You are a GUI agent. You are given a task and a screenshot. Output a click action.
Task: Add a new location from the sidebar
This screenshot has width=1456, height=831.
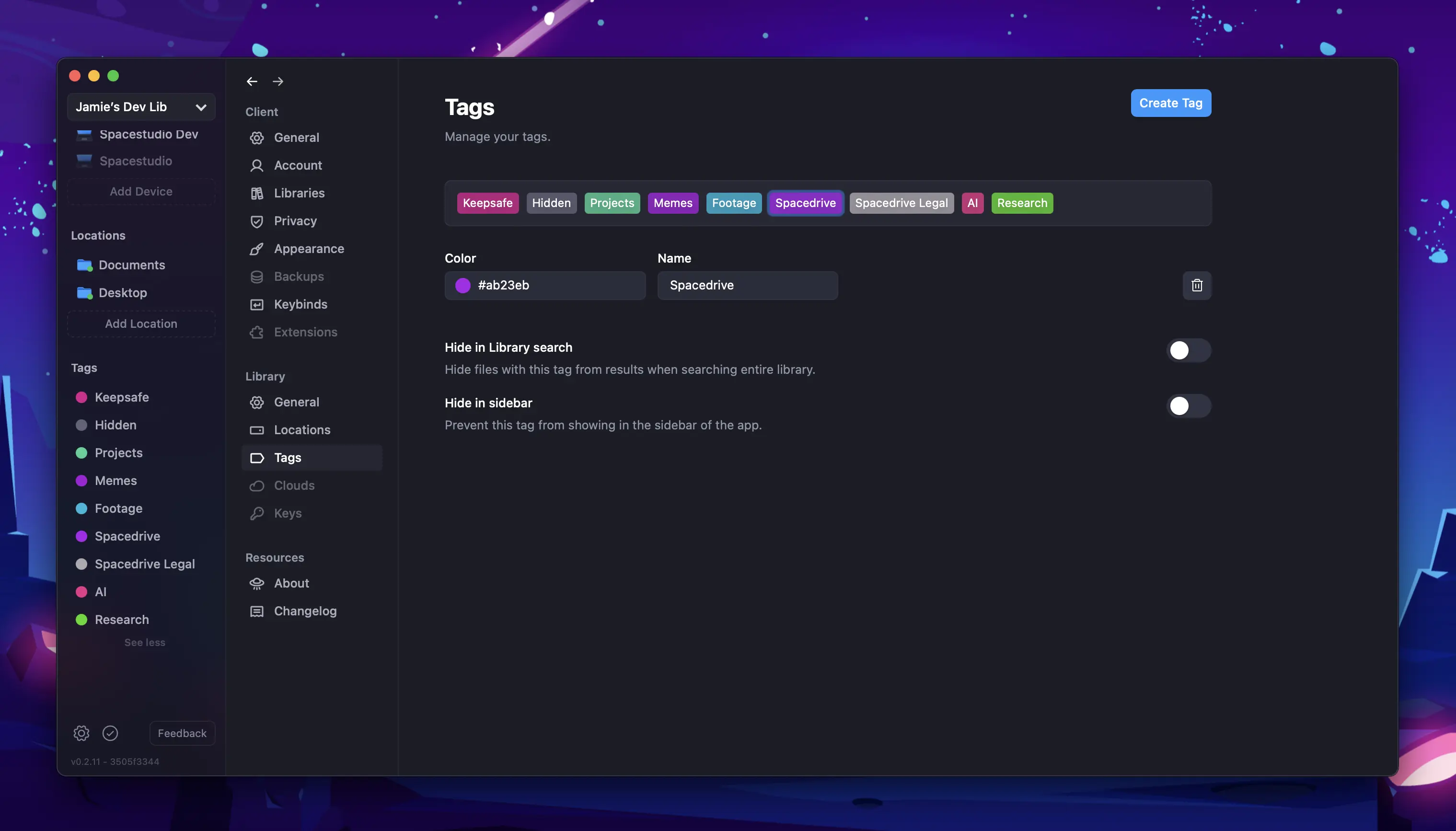pos(141,323)
